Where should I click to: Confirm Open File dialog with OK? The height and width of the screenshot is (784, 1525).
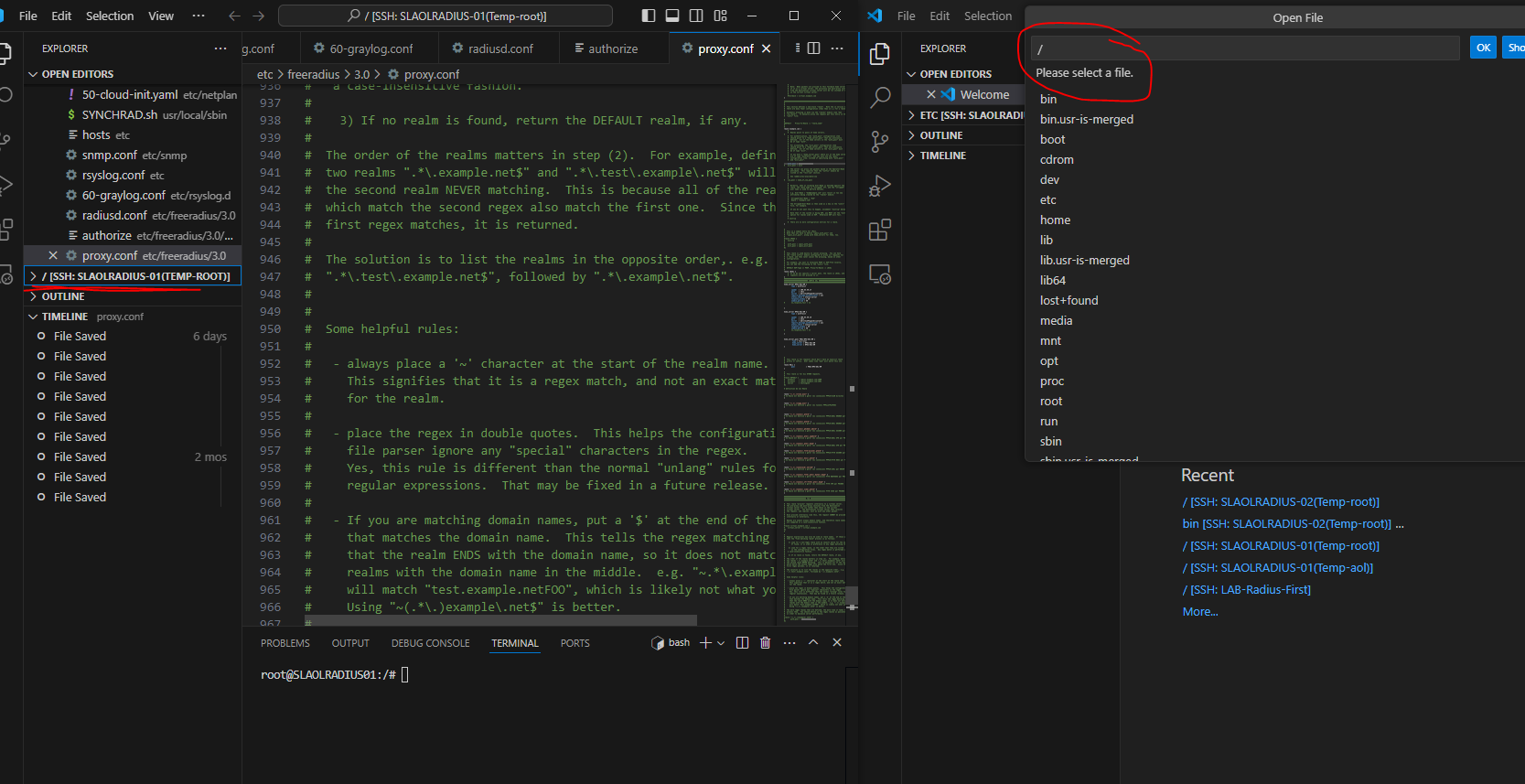[x=1483, y=48]
